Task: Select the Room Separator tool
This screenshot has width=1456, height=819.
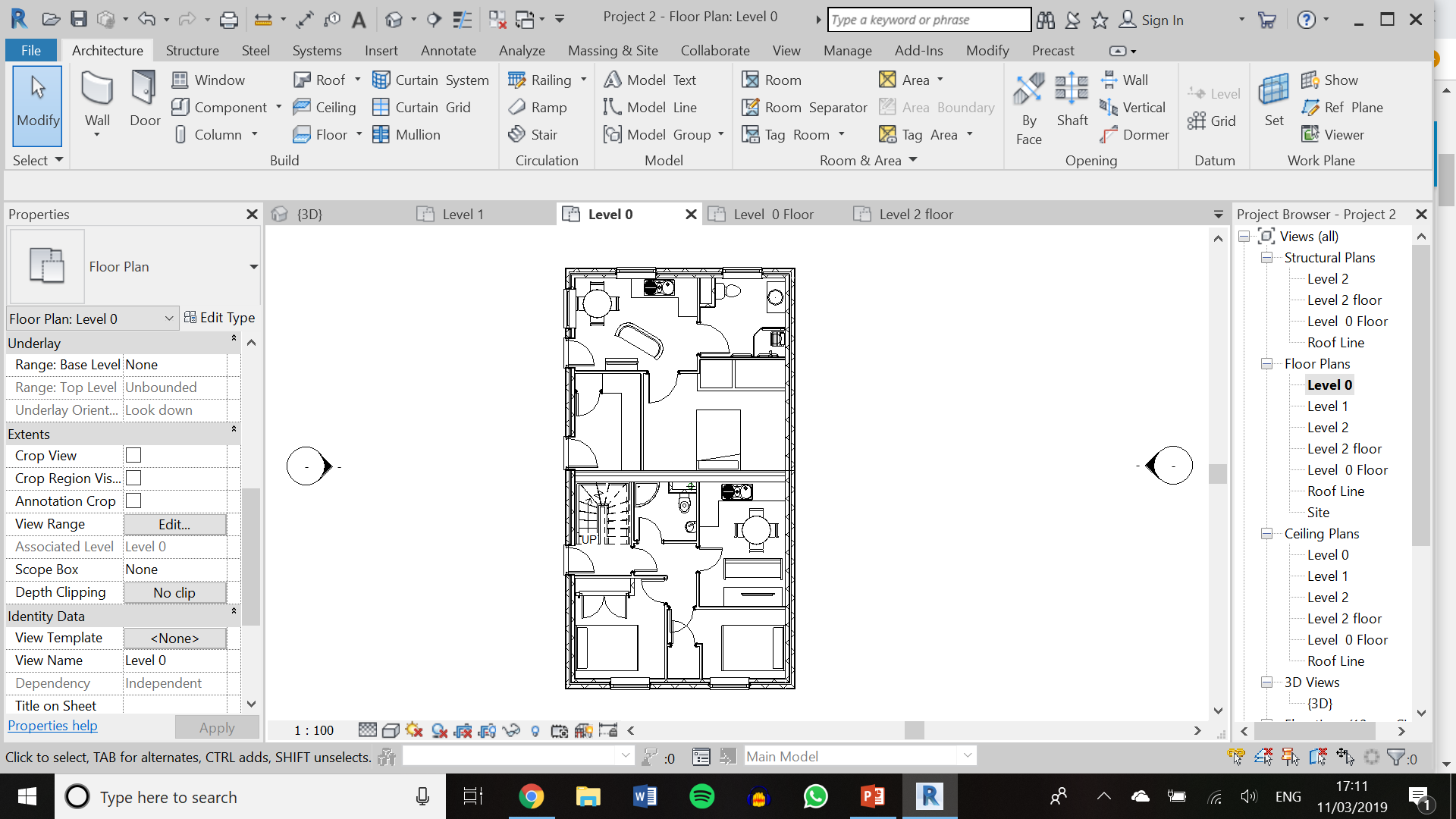Action: click(x=805, y=107)
